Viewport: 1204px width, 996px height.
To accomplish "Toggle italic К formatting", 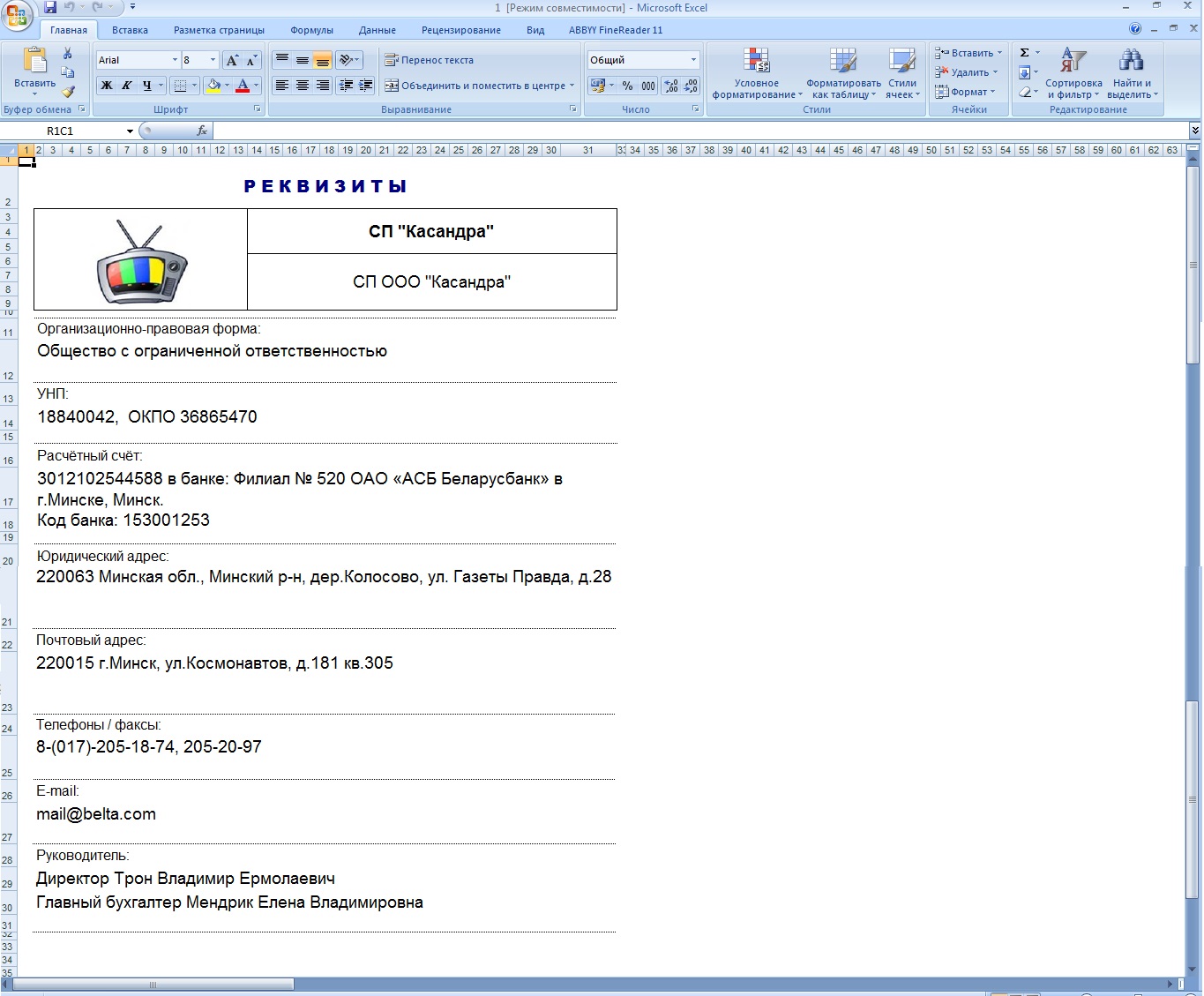I will 127,86.
